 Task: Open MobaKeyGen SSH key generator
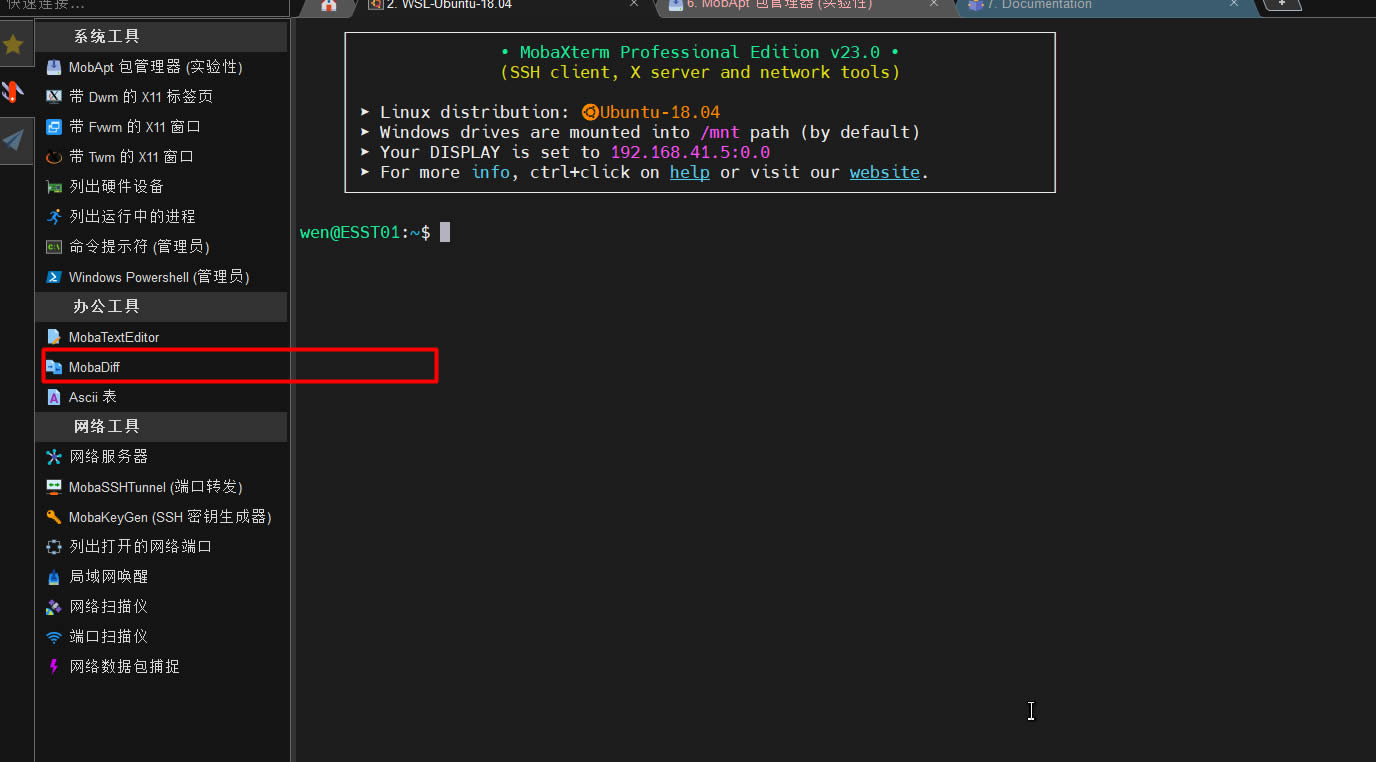click(169, 517)
